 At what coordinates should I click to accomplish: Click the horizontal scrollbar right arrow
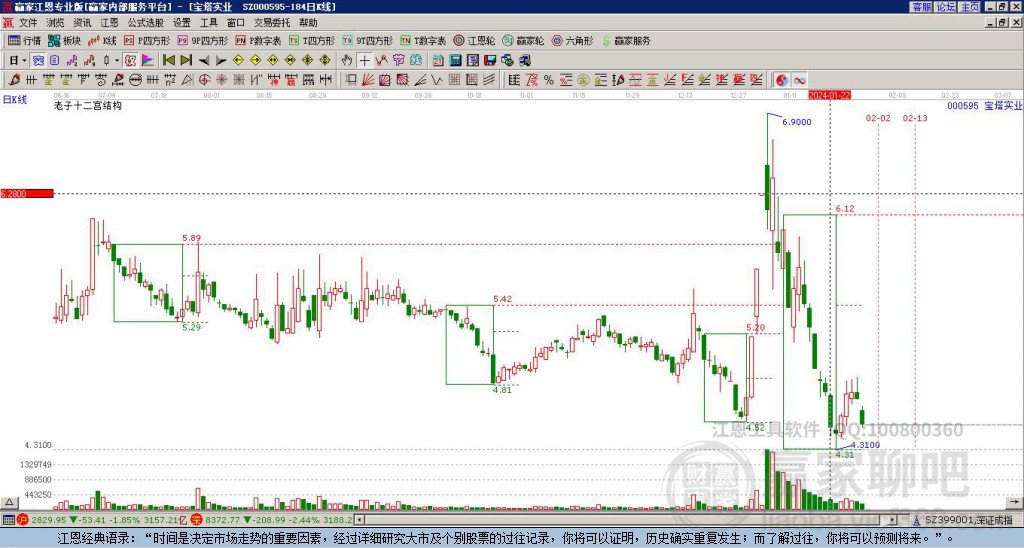pyautogui.click(x=893, y=521)
